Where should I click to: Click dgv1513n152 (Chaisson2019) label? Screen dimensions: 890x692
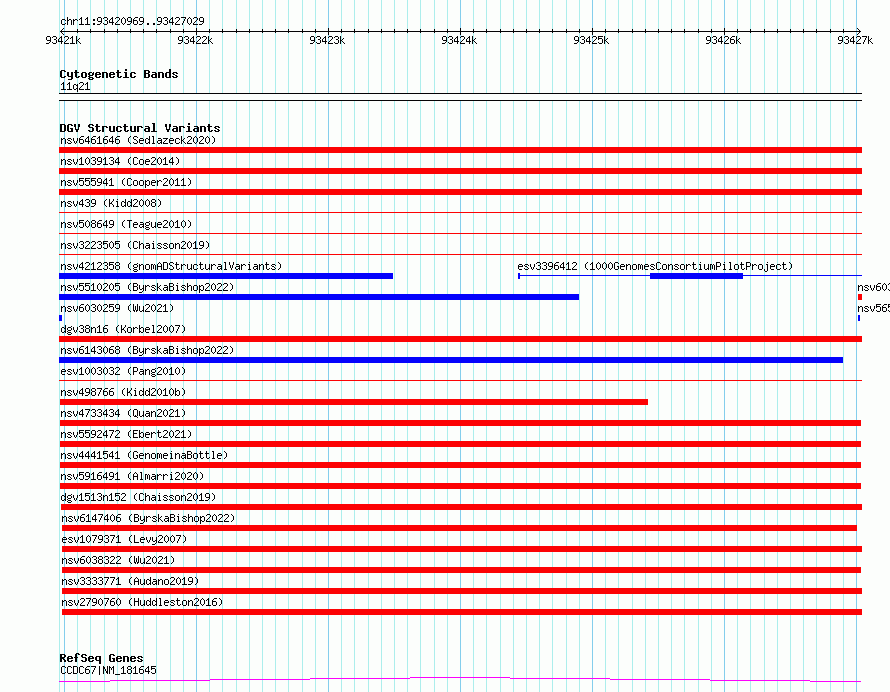pyautogui.click(x=138, y=497)
